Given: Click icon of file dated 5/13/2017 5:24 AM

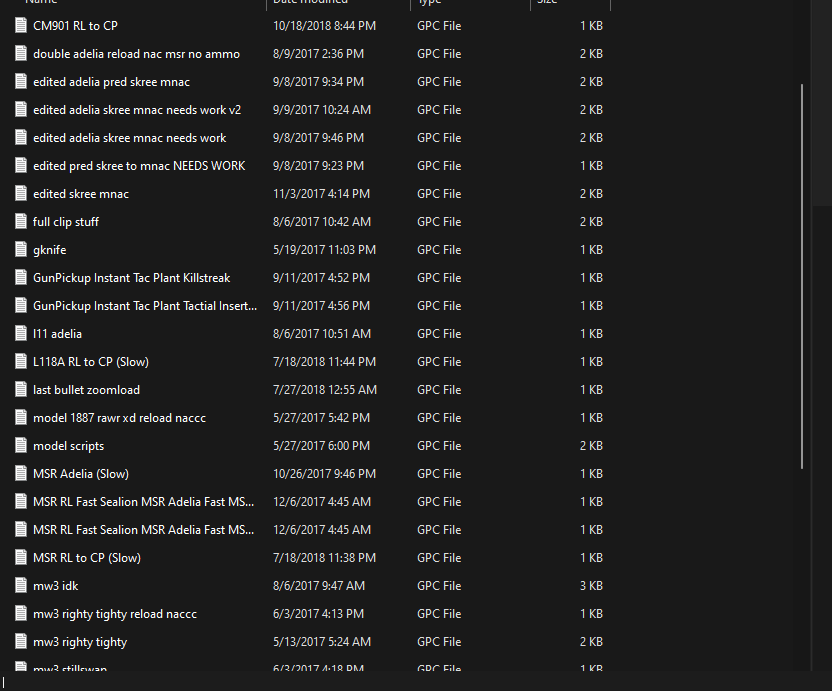Looking at the screenshot, I should click(x=21, y=642).
